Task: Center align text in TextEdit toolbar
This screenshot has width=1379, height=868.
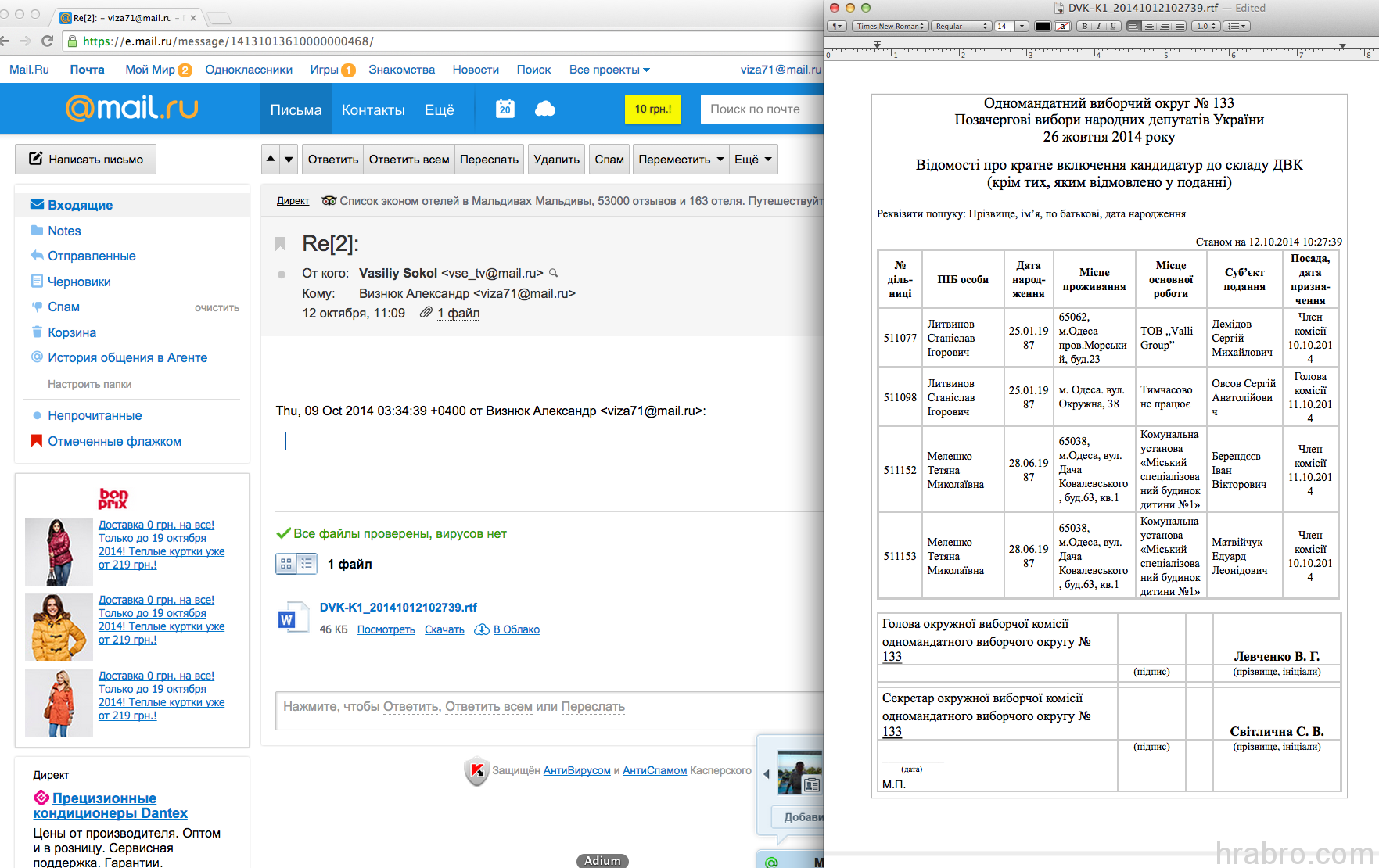Action: click(1149, 27)
